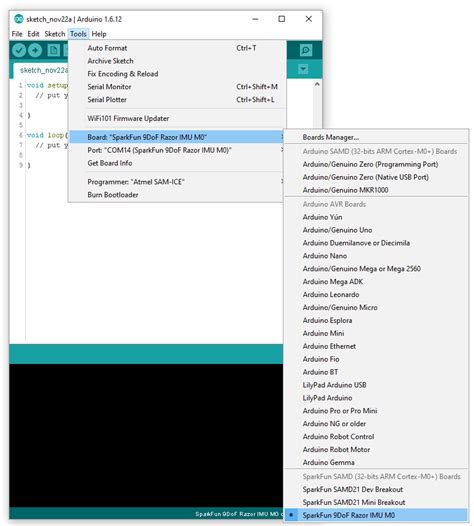Screen dimensions: 474x526
Task: Pick Arduino Nano board
Action: (x=376, y=256)
